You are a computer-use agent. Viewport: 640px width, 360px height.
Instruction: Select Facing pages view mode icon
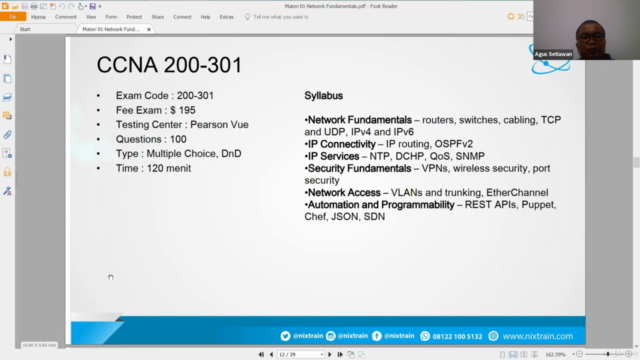524,355
